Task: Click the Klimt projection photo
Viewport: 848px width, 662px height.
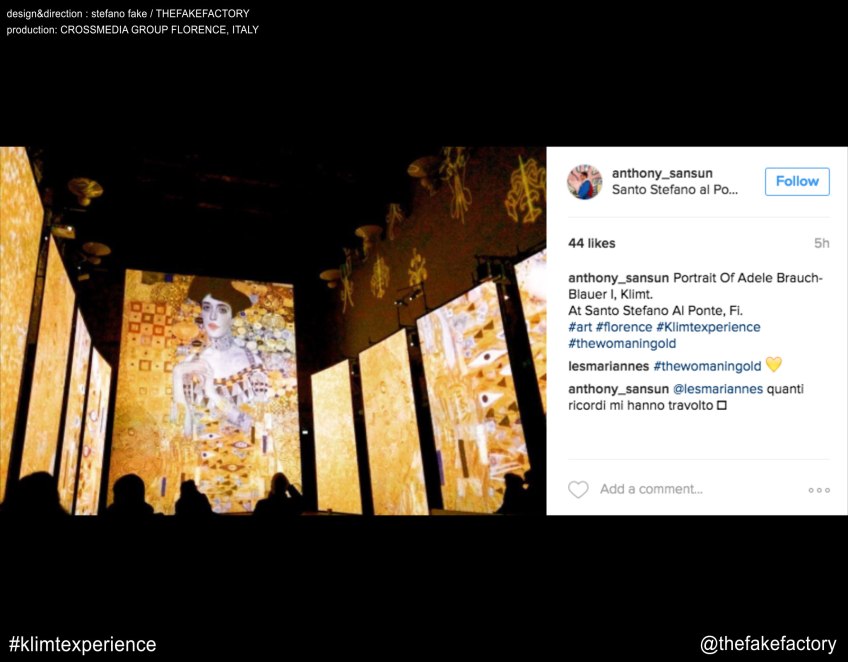Action: [x=273, y=330]
